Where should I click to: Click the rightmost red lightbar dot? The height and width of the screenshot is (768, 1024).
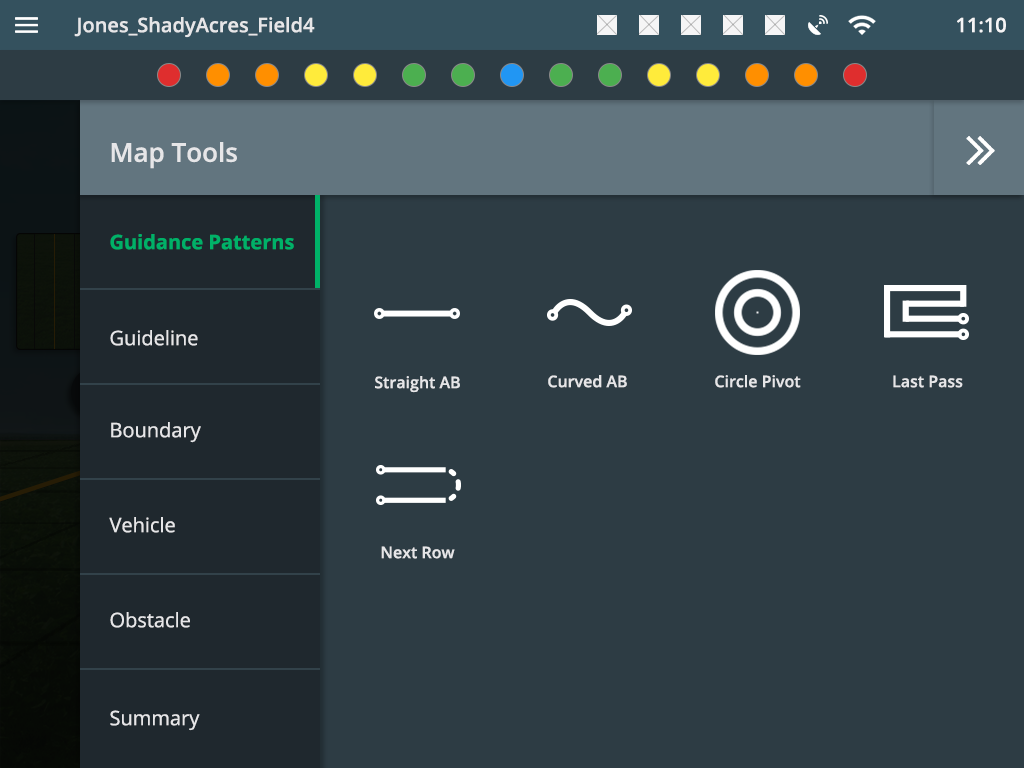[x=855, y=75]
